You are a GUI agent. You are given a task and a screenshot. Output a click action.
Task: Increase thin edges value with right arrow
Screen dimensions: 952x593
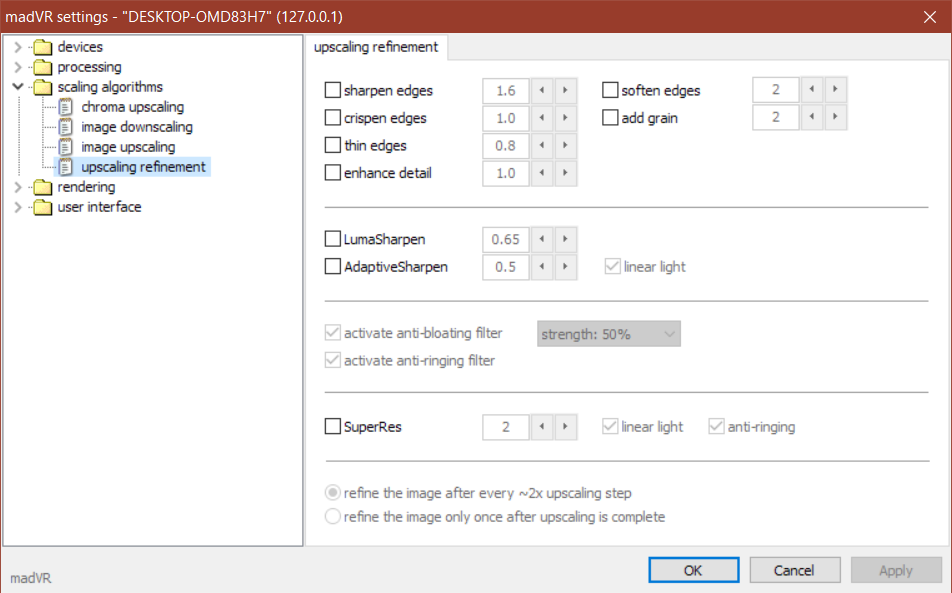[565, 146]
